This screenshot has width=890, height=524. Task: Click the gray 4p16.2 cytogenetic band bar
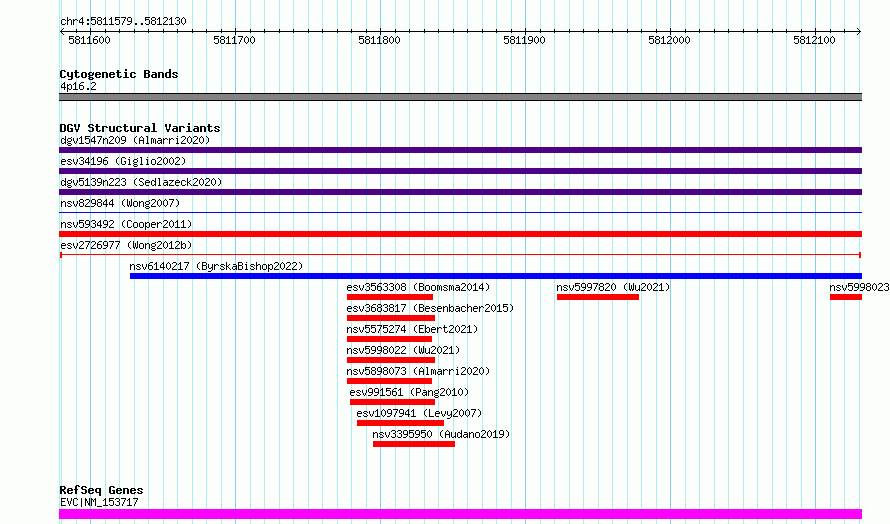(460, 97)
